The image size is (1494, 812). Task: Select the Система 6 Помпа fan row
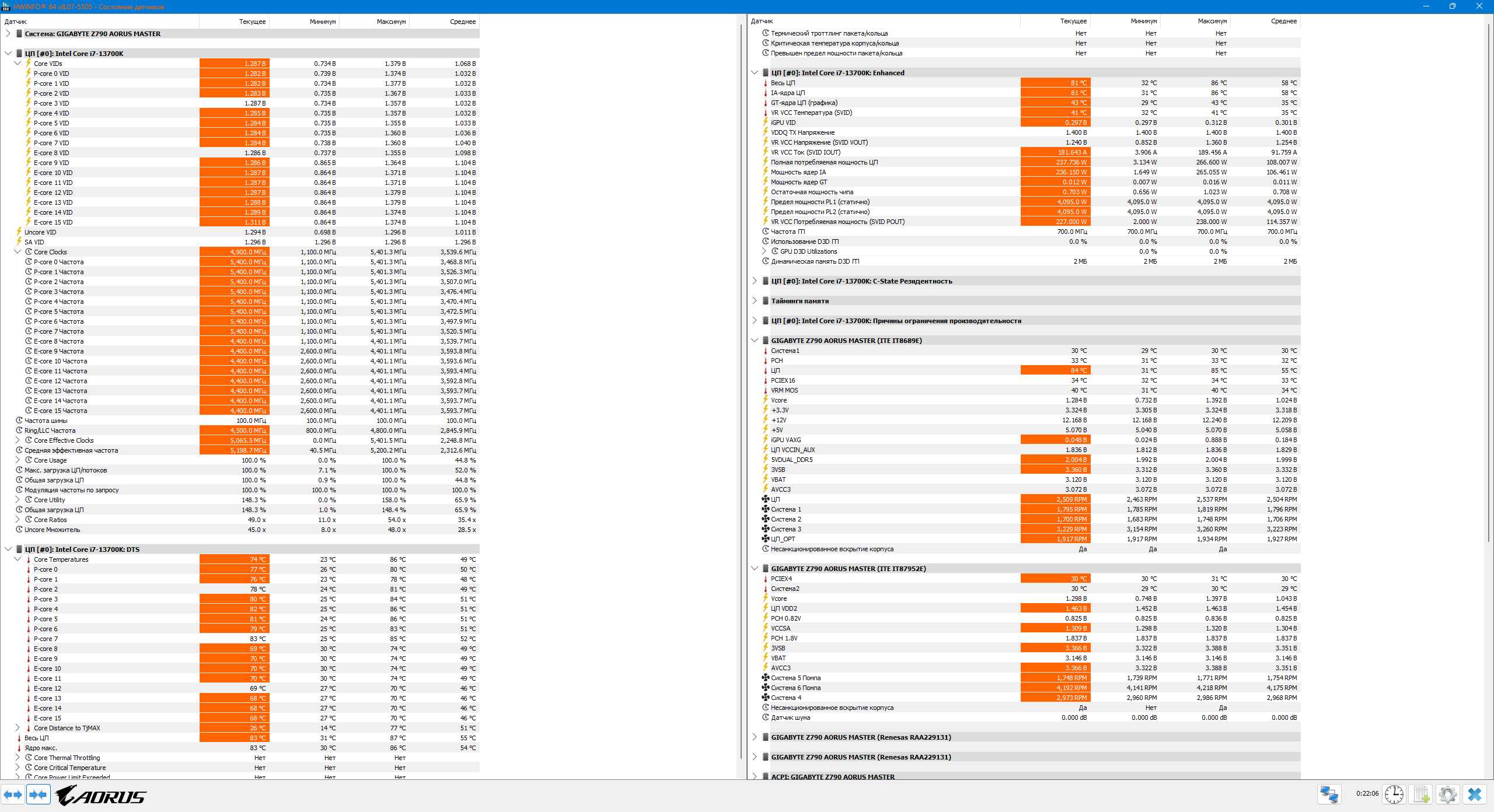(x=795, y=688)
